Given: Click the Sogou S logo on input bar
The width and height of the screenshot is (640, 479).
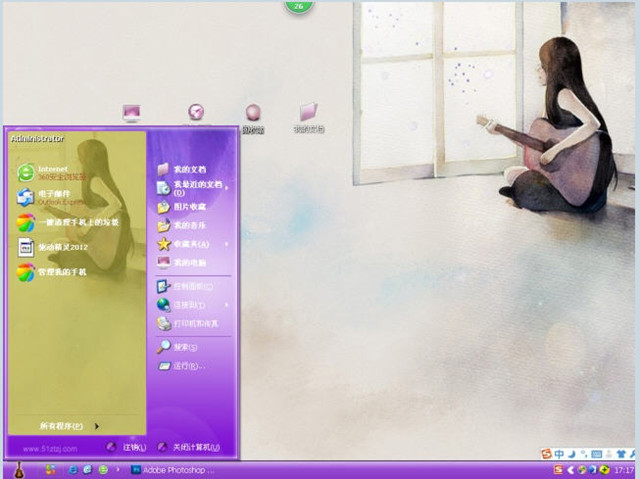Looking at the screenshot, I should tap(546, 453).
